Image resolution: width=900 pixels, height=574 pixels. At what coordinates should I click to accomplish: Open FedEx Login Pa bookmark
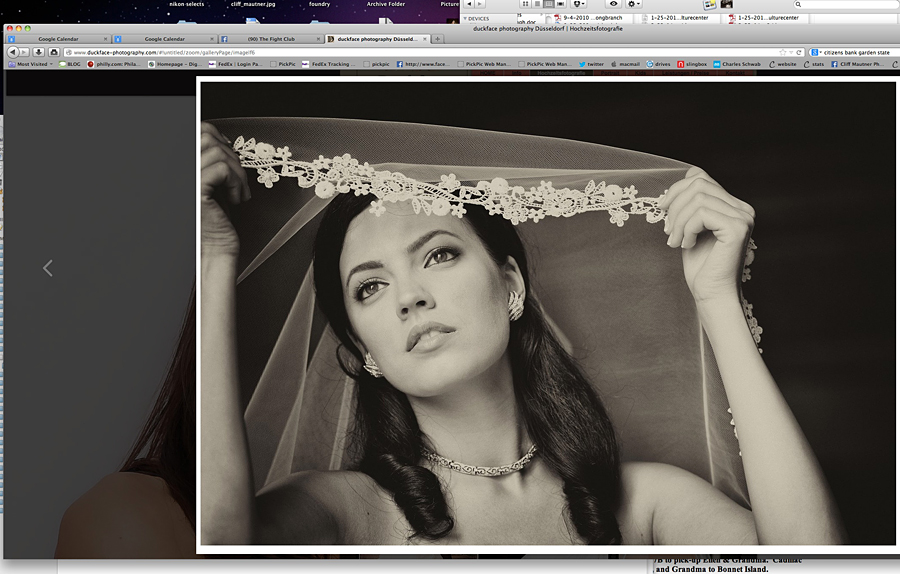click(x=235, y=64)
